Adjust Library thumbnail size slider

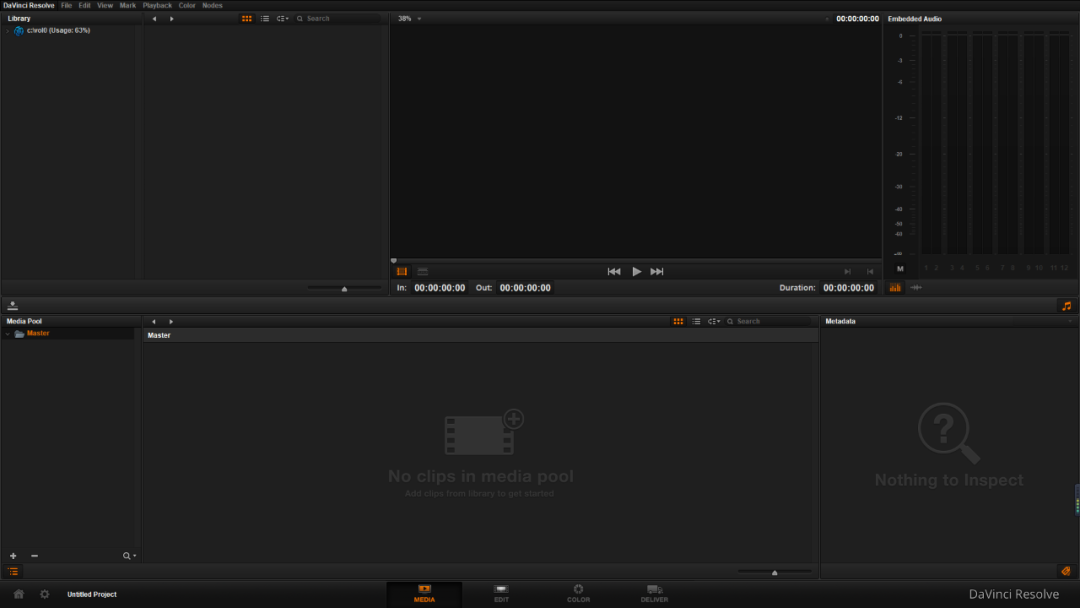[344, 289]
